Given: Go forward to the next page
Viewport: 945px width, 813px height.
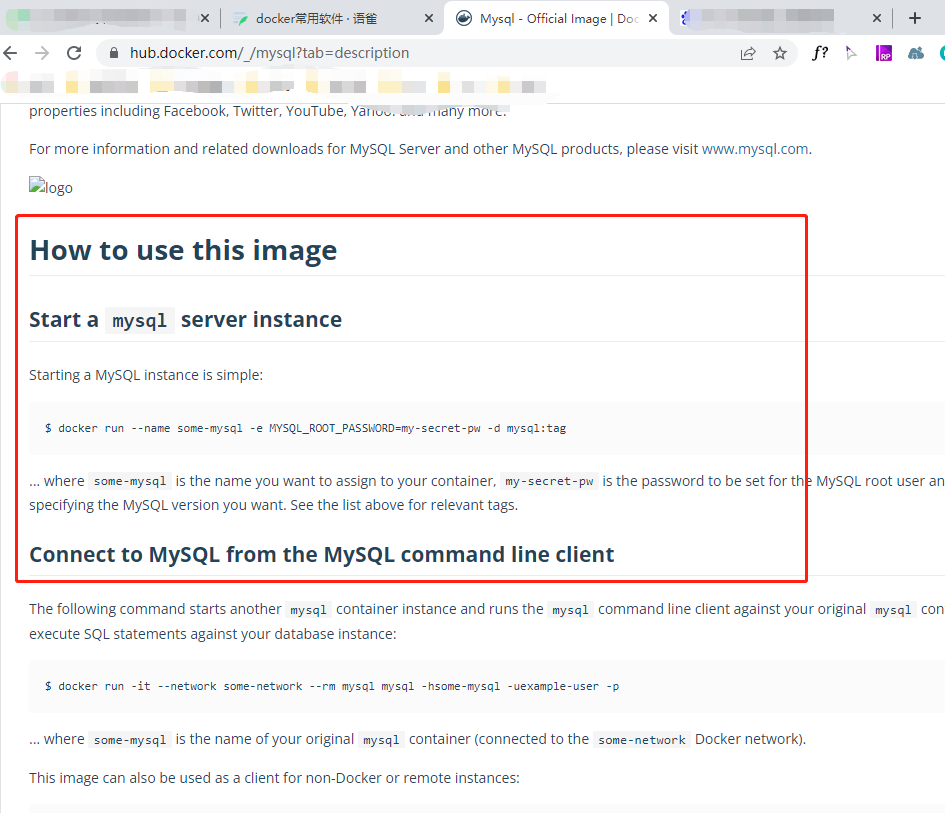Looking at the screenshot, I should [42, 53].
